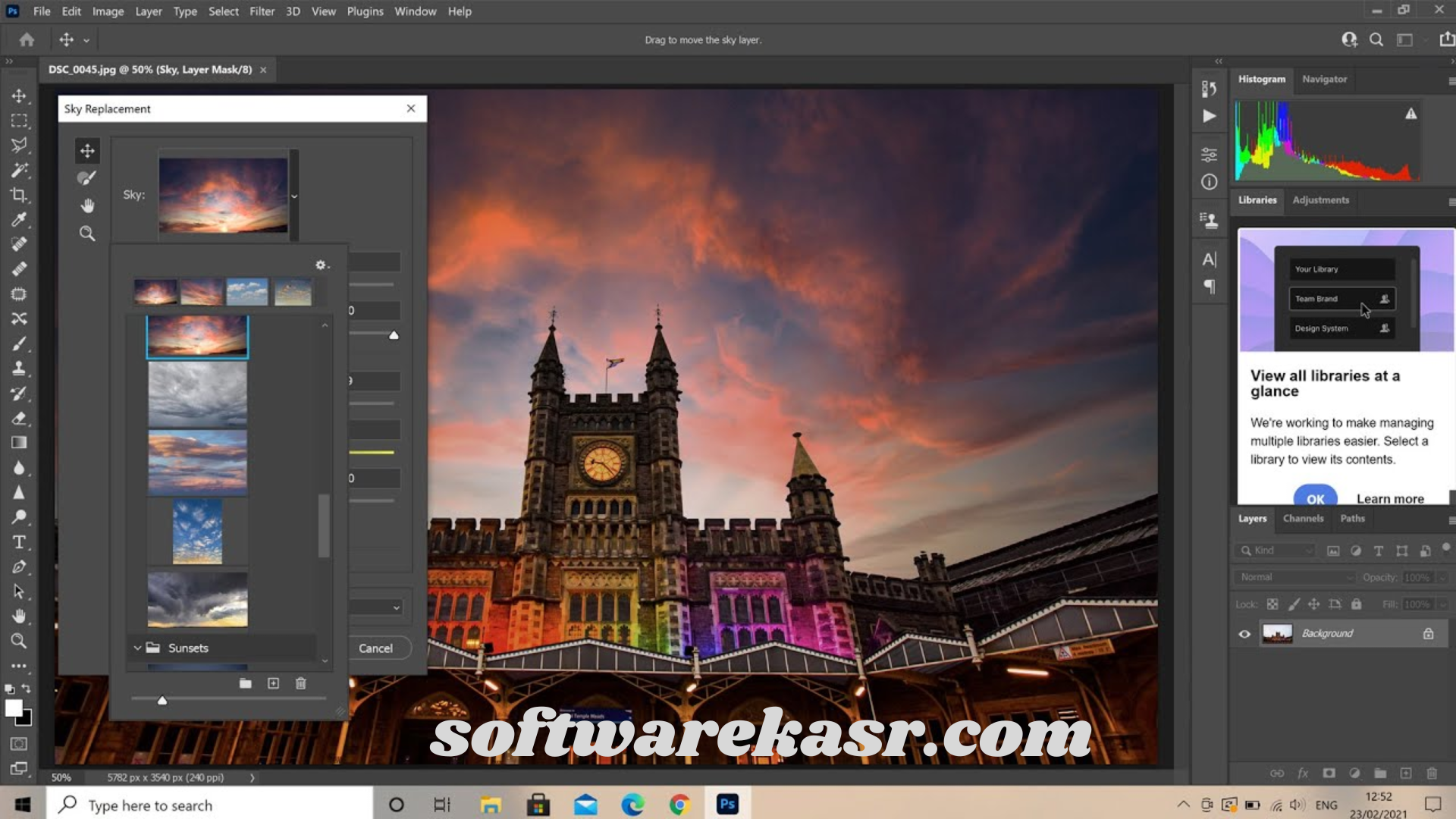Select the Crop tool
The height and width of the screenshot is (819, 1456).
pyautogui.click(x=19, y=195)
